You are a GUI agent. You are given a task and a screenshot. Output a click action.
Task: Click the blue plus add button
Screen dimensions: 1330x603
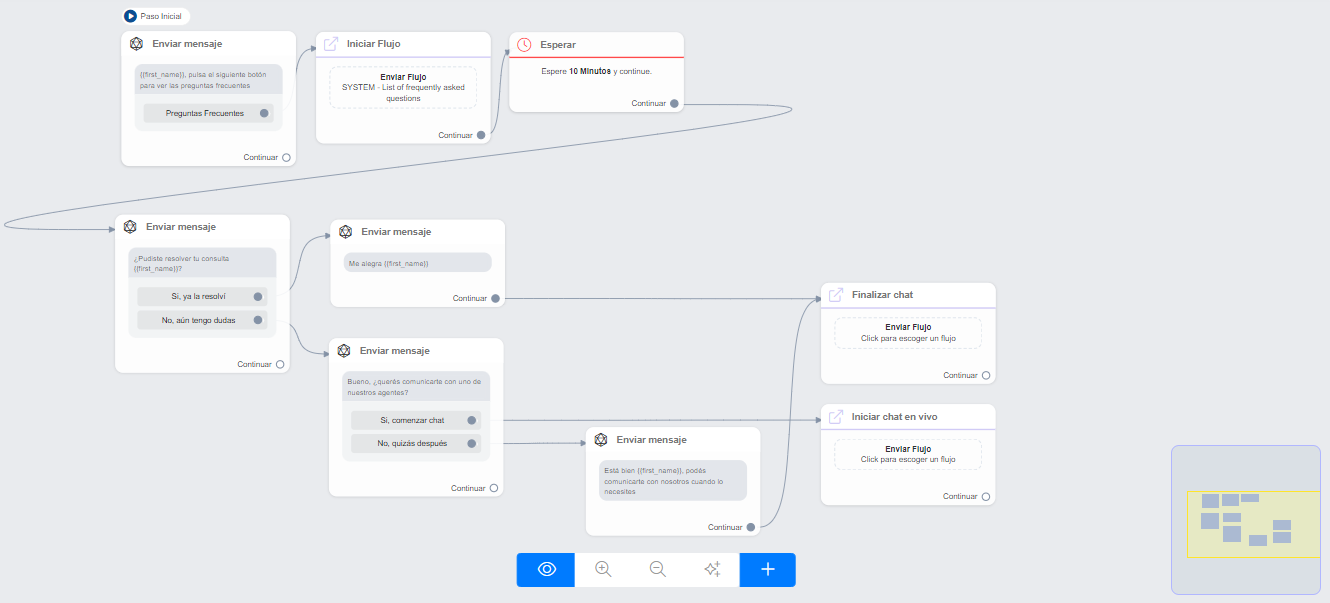[x=767, y=569]
